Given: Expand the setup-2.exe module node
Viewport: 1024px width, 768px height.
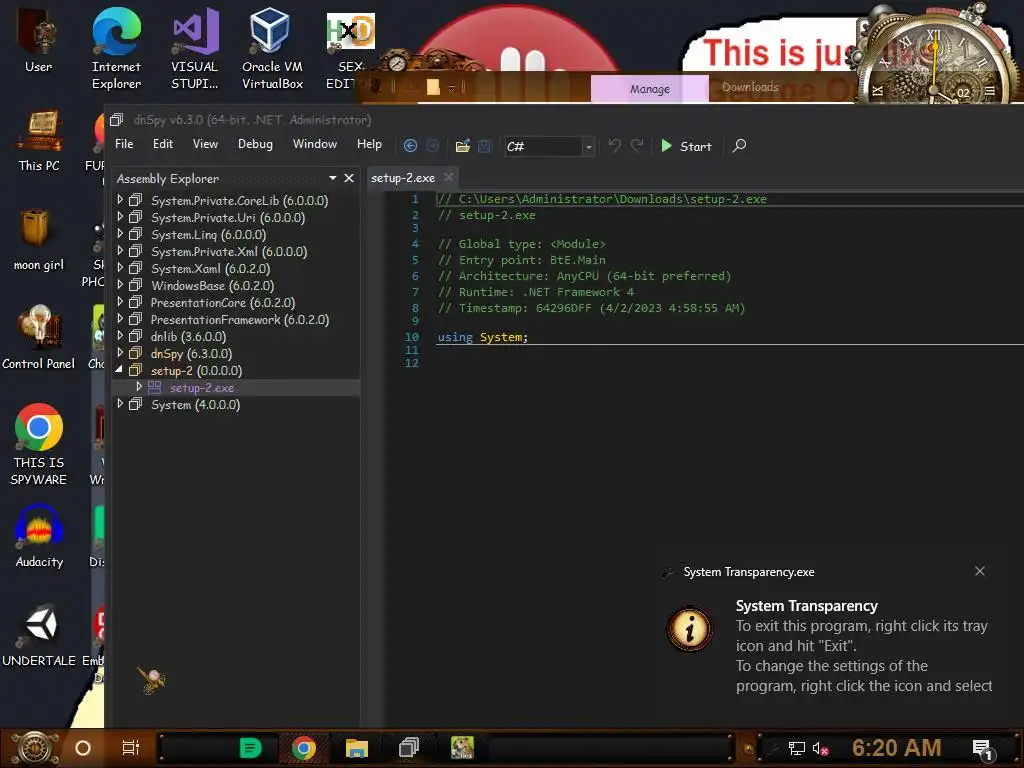Looking at the screenshot, I should coord(139,387).
